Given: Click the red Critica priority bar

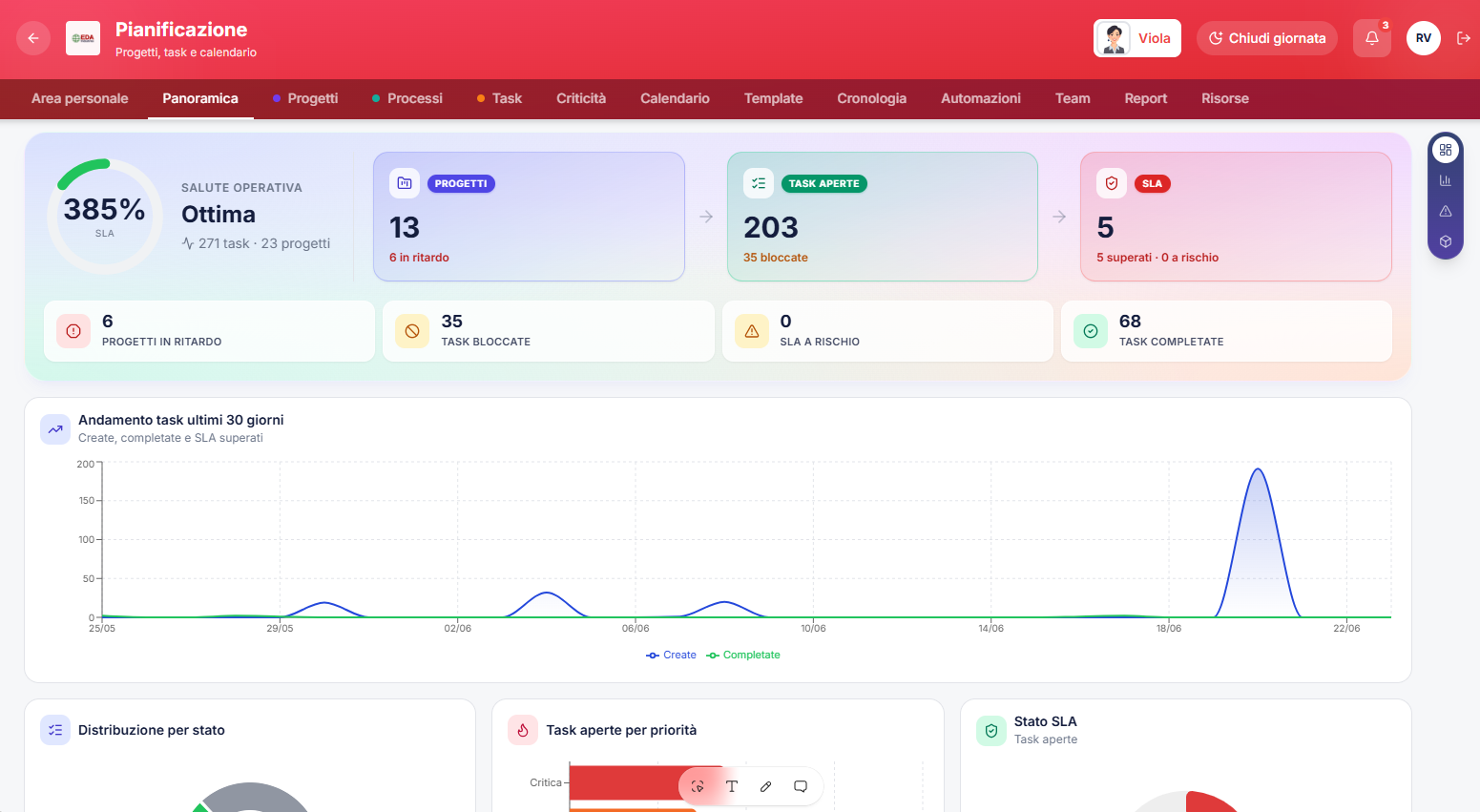Looking at the screenshot, I should (647, 782).
